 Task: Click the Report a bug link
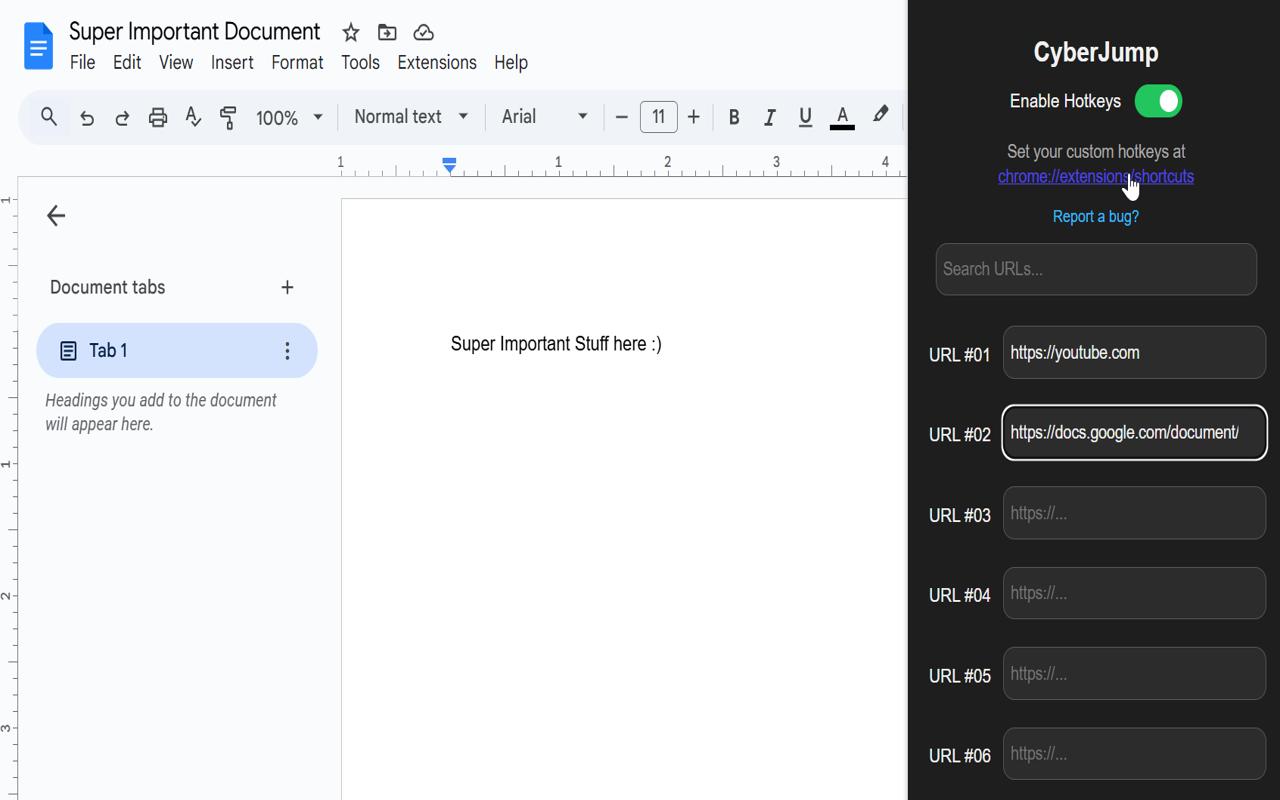coord(1096,216)
